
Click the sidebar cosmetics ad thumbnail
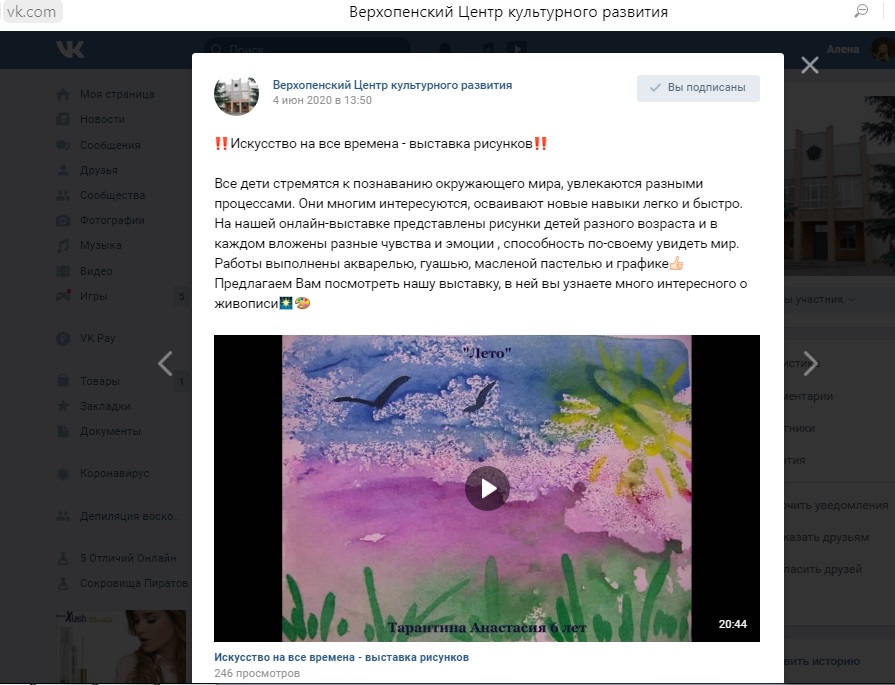pyautogui.click(x=121, y=646)
